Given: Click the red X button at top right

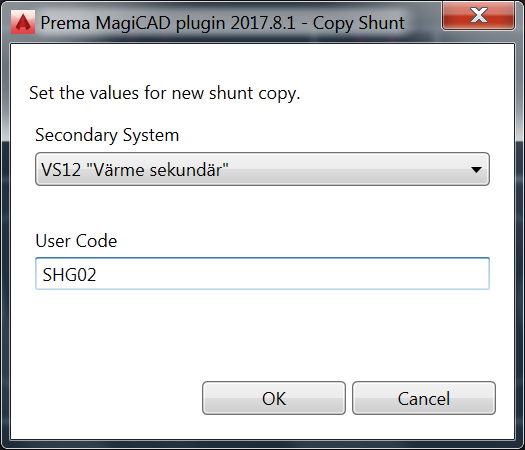Looking at the screenshot, I should pyautogui.click(x=478, y=15).
